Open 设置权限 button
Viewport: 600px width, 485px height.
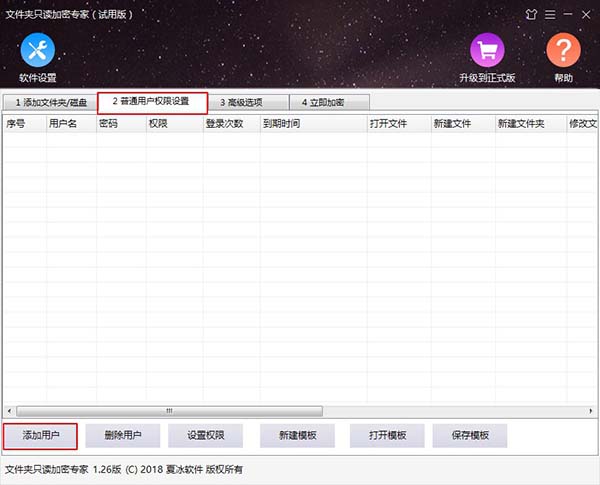(x=205, y=436)
